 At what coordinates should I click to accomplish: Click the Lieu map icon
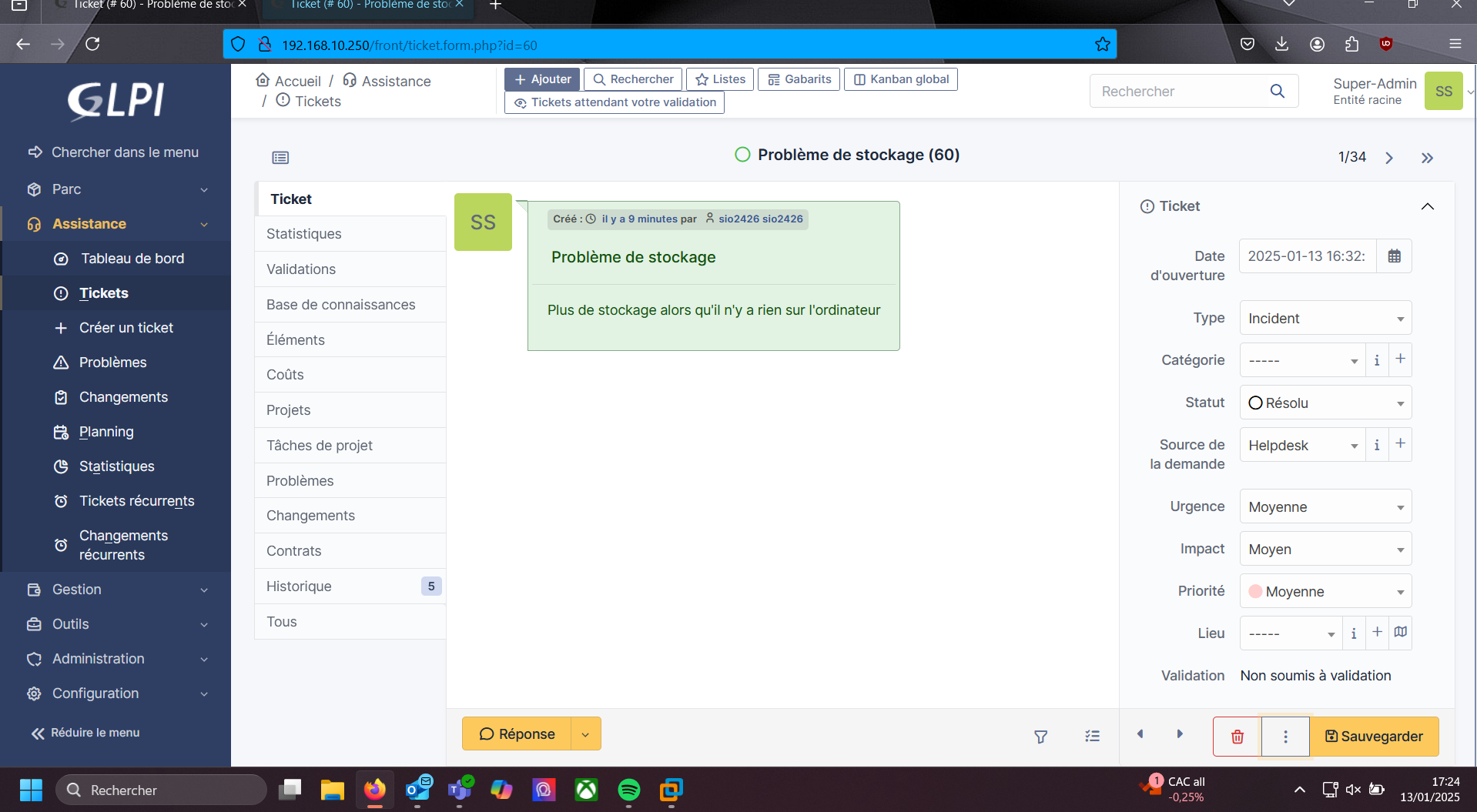(x=1401, y=632)
